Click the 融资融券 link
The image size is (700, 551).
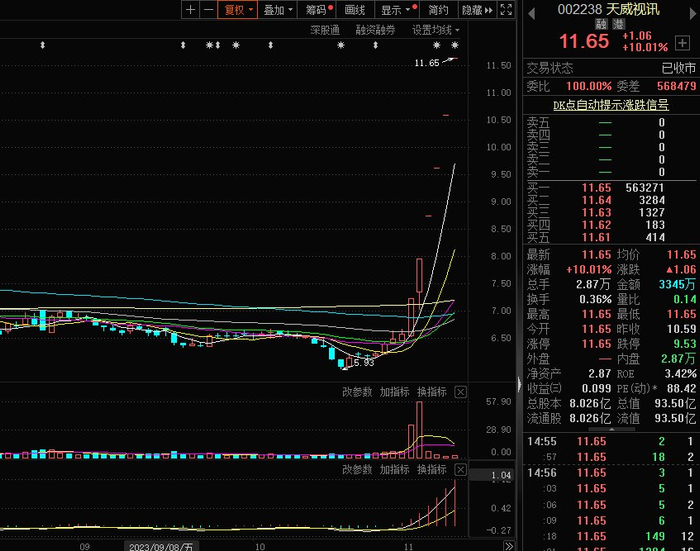pyautogui.click(x=375, y=30)
